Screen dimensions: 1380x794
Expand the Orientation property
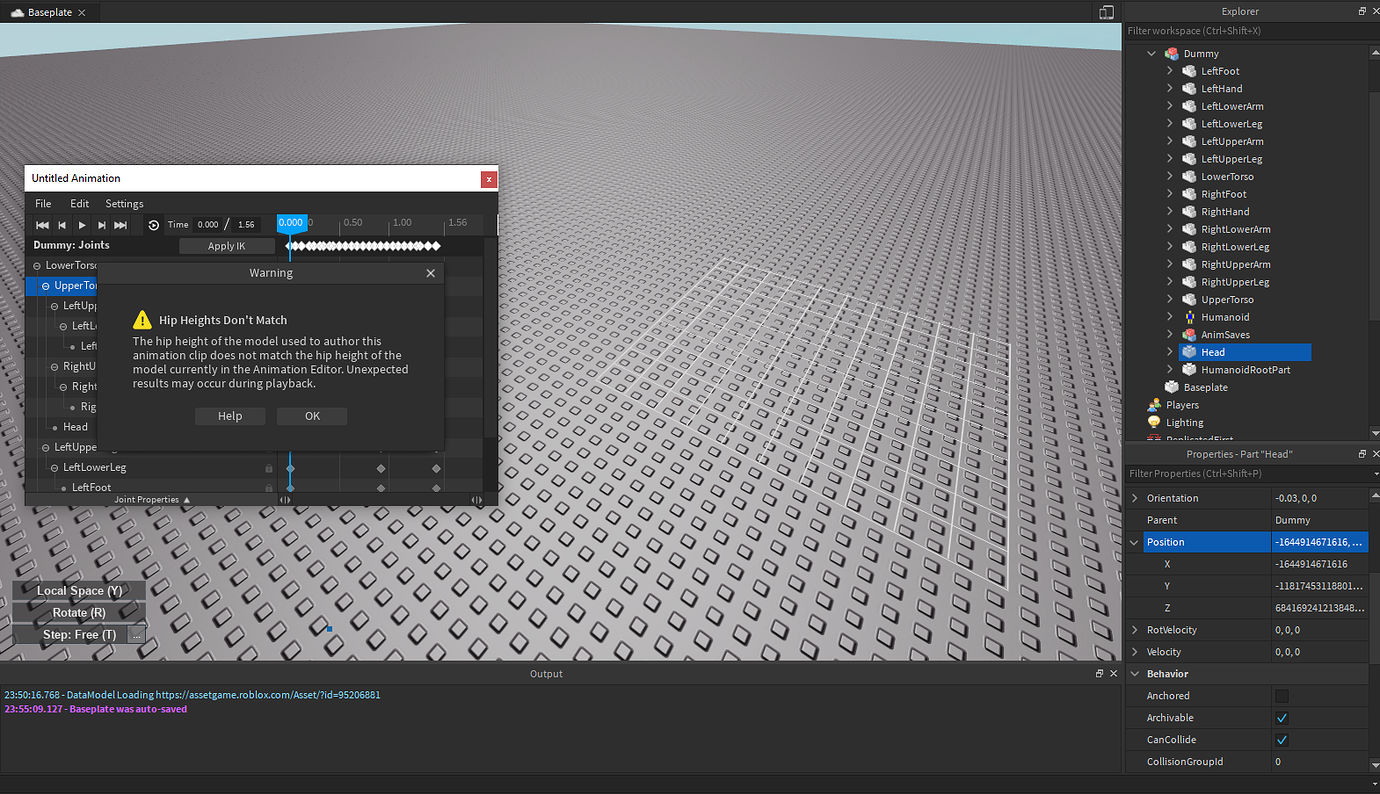click(x=1134, y=498)
